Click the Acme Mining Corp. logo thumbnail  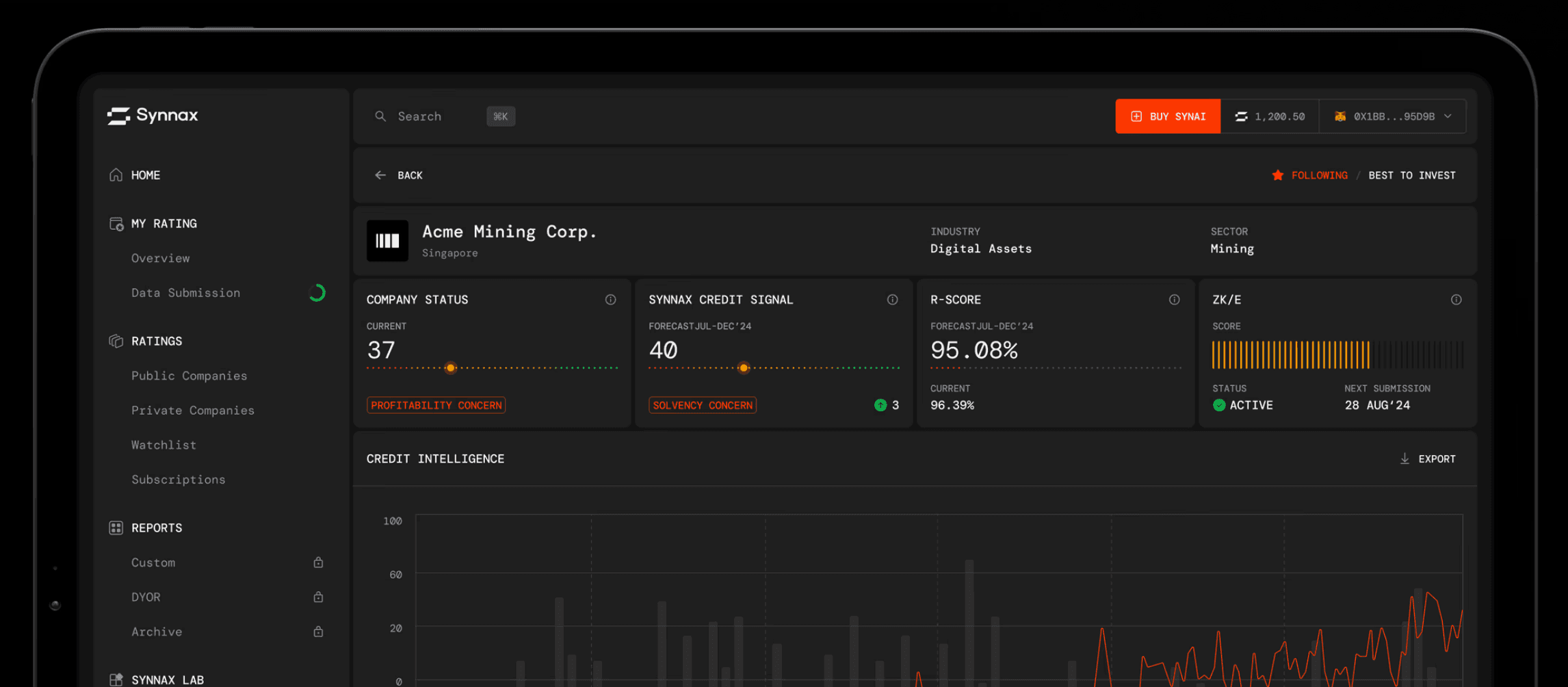(387, 241)
